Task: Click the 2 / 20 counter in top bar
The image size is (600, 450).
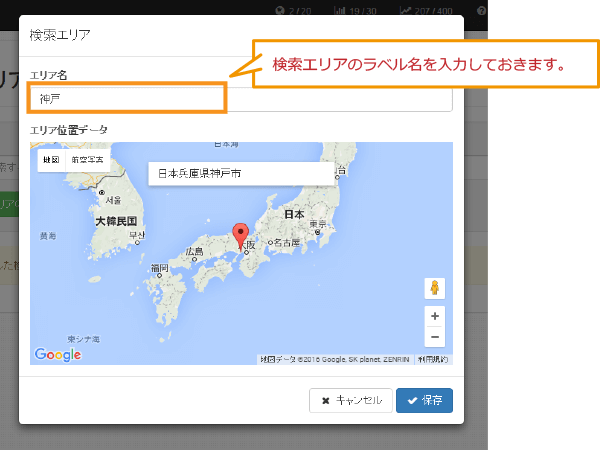Action: [293, 11]
